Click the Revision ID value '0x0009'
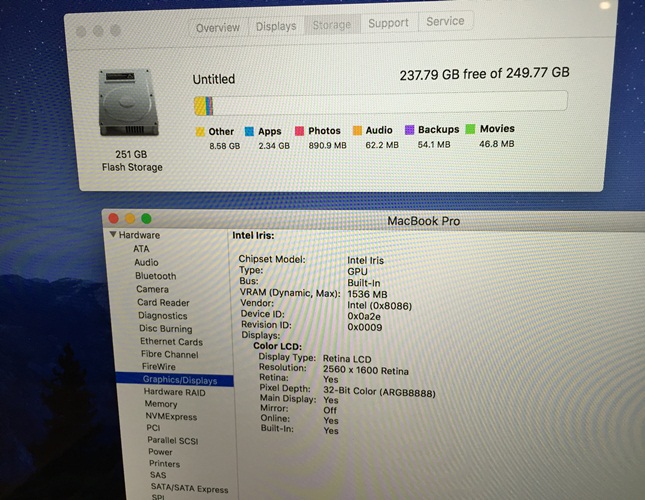This screenshot has width=645, height=500. click(364, 327)
